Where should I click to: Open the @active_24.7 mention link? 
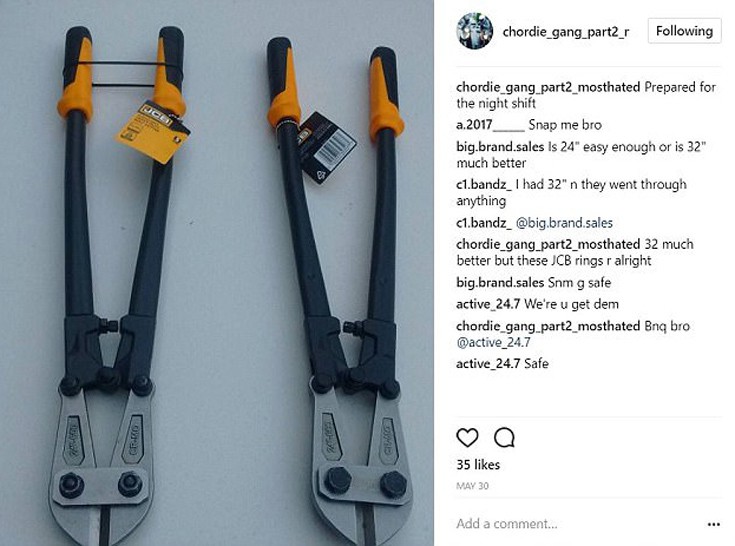click(x=493, y=343)
